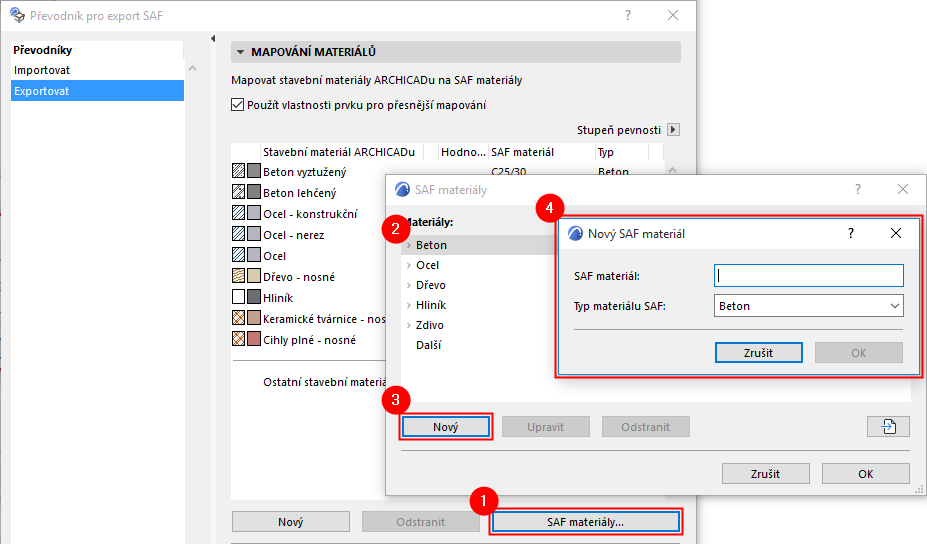927x544 pixels.
Task: Close the Nový SAF materiál dialog
Action: point(896,233)
